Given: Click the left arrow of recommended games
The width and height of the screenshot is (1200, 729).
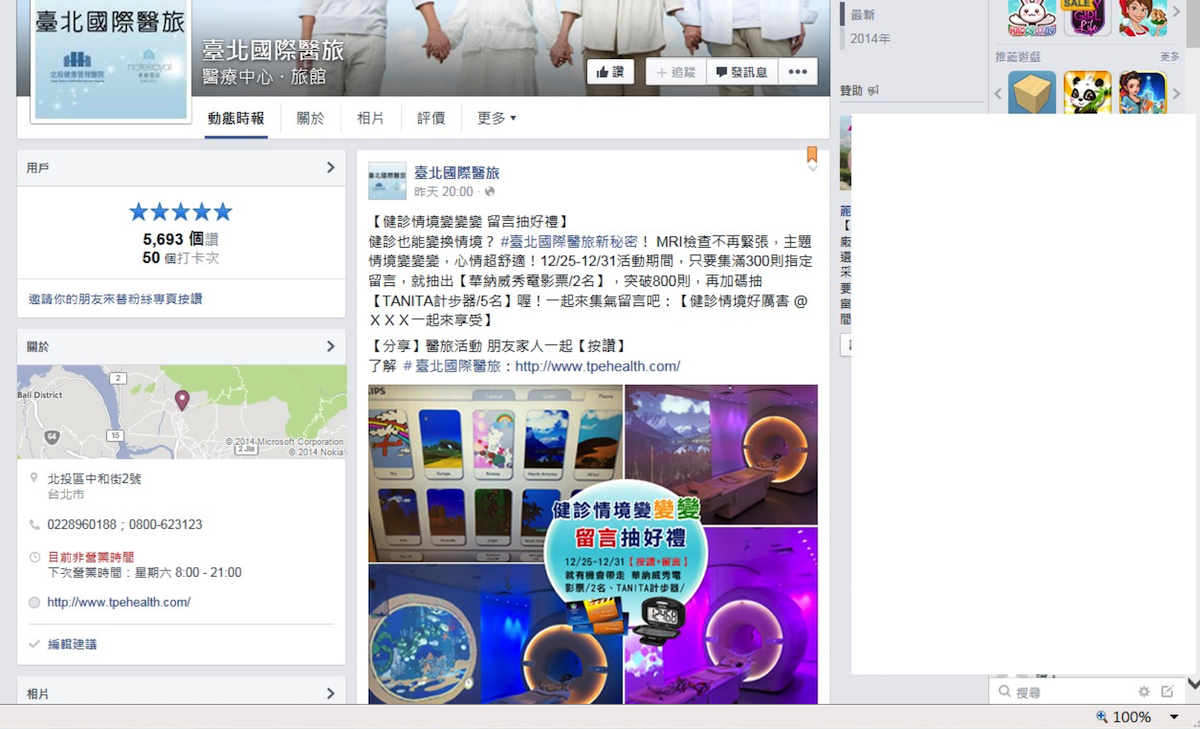Looking at the screenshot, I should [x=998, y=94].
